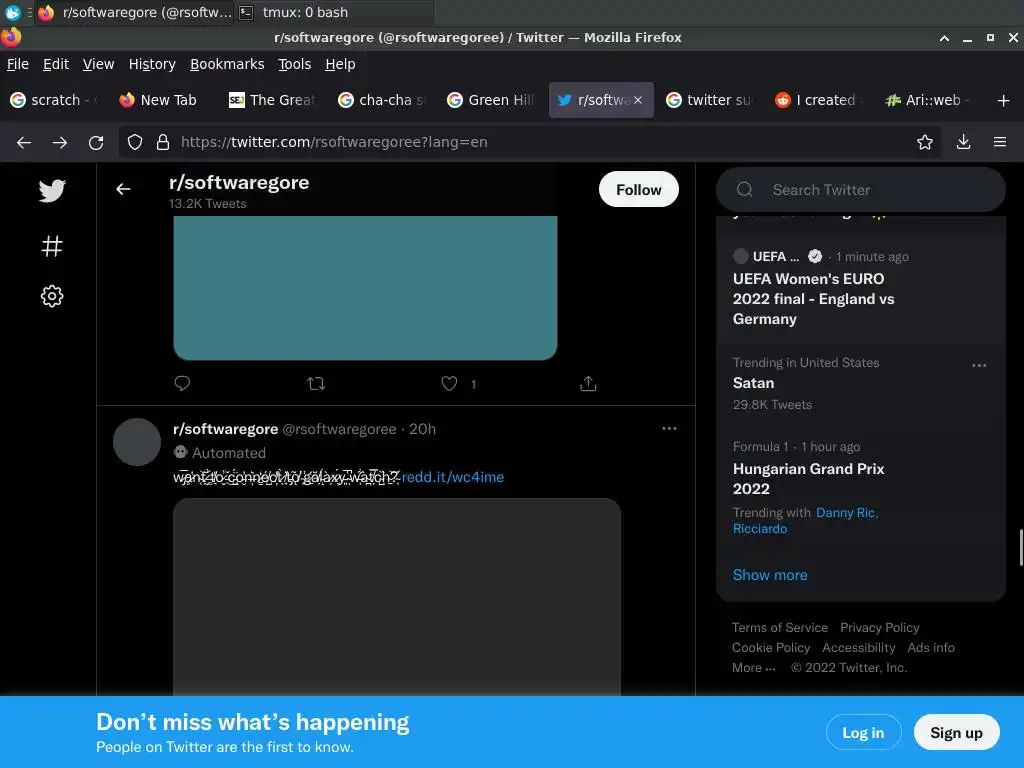Switch to the Ari::web tab
Viewport: 1024px width, 768px height.
click(x=927, y=100)
